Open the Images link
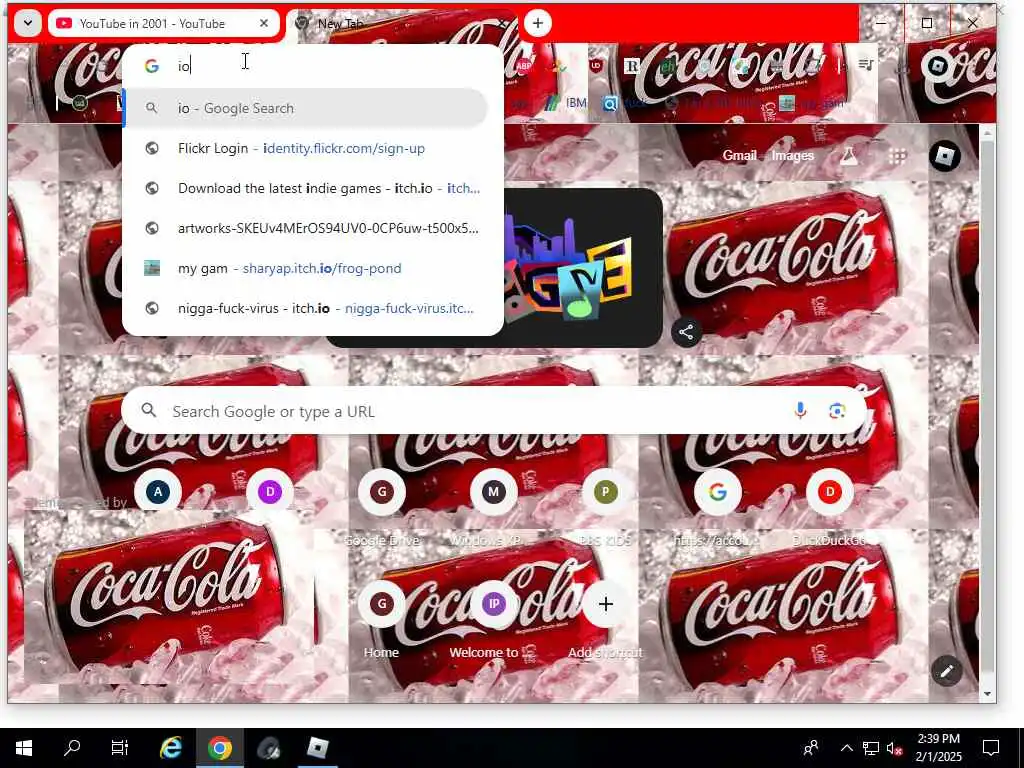Viewport: 1024px width, 768px height. coord(793,155)
